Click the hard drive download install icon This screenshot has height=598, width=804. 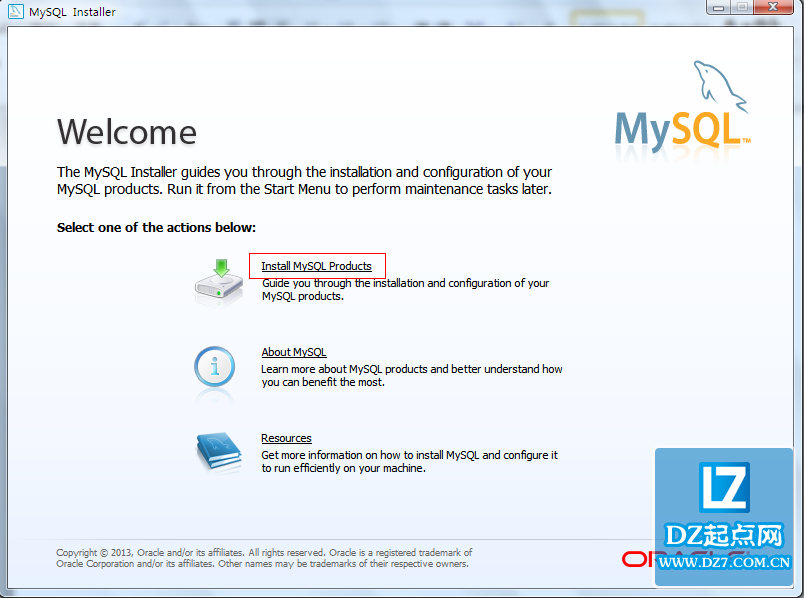(219, 283)
